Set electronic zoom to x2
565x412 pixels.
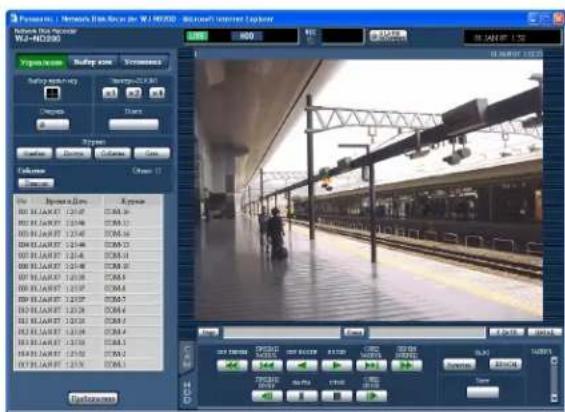pos(133,93)
